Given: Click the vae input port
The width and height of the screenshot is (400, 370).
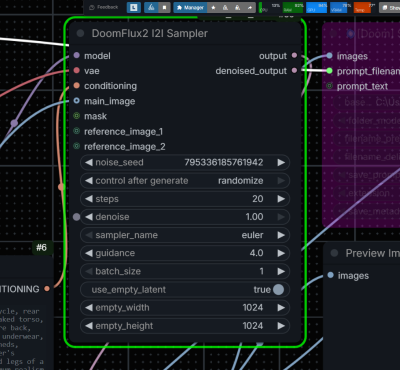Looking at the screenshot, I should [x=77, y=70].
